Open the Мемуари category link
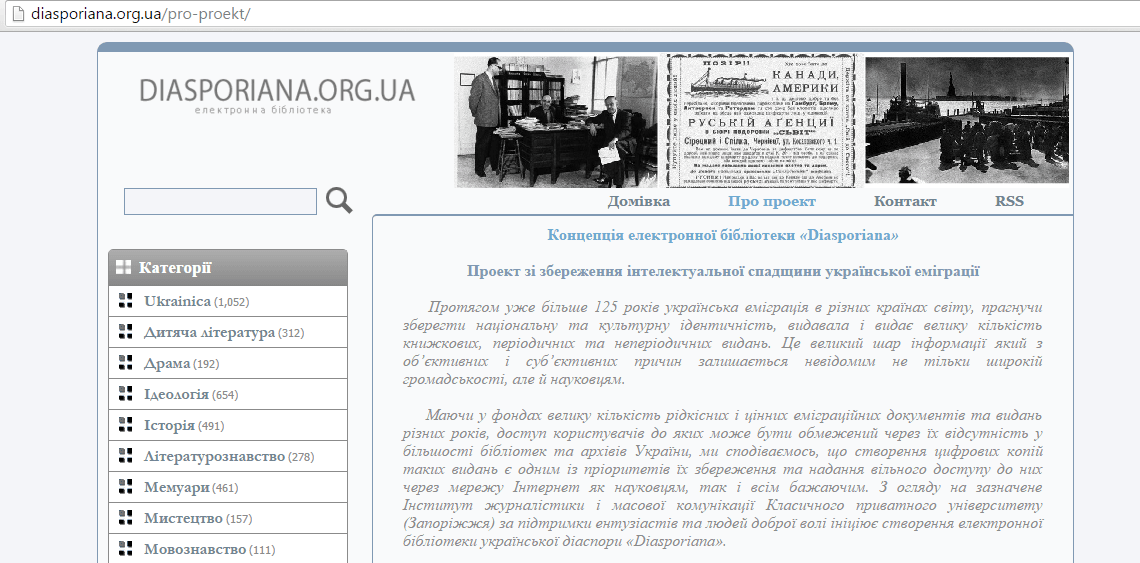The width and height of the screenshot is (1140, 563). pos(177,487)
